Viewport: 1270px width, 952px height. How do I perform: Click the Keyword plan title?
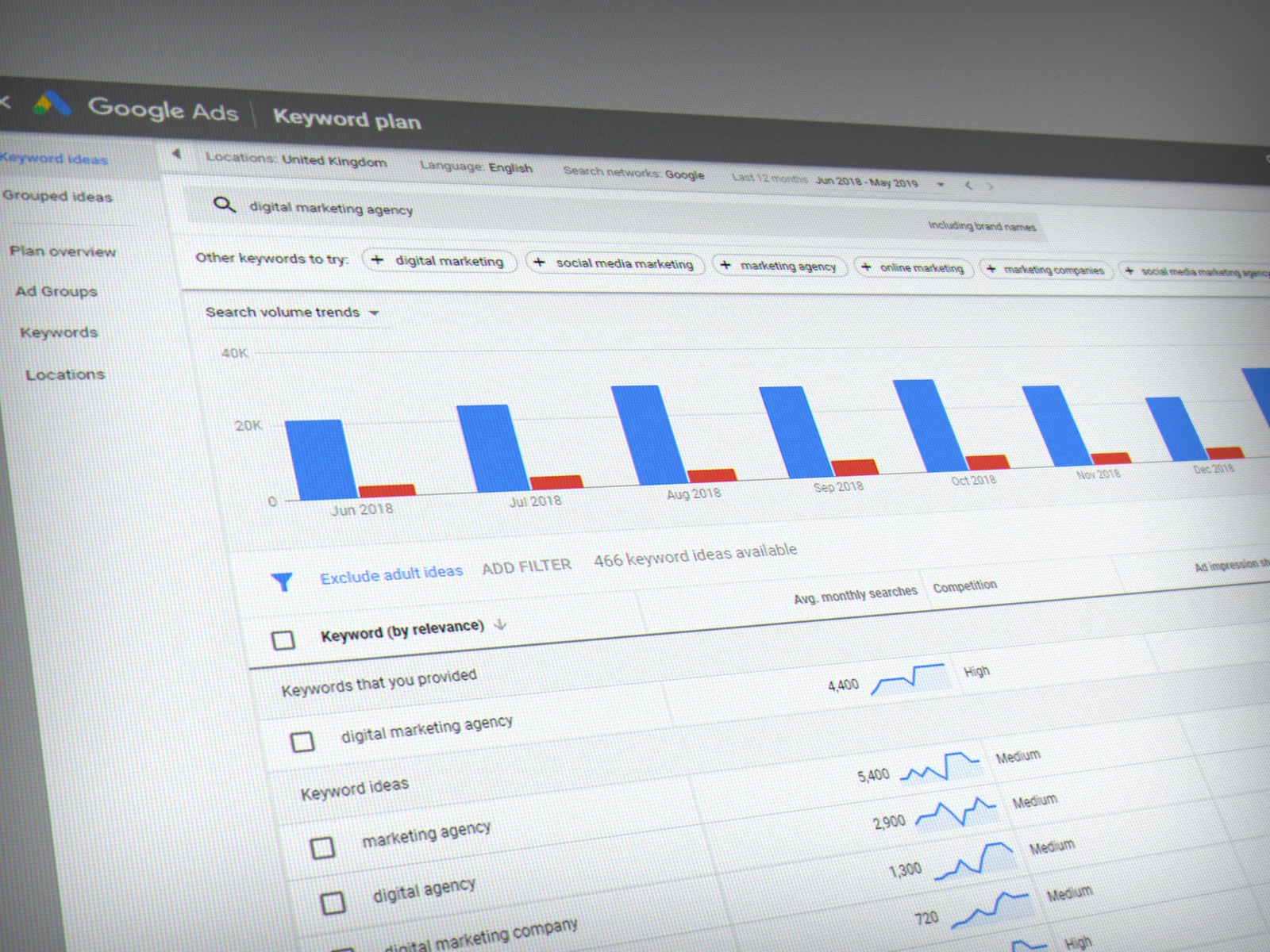347,119
